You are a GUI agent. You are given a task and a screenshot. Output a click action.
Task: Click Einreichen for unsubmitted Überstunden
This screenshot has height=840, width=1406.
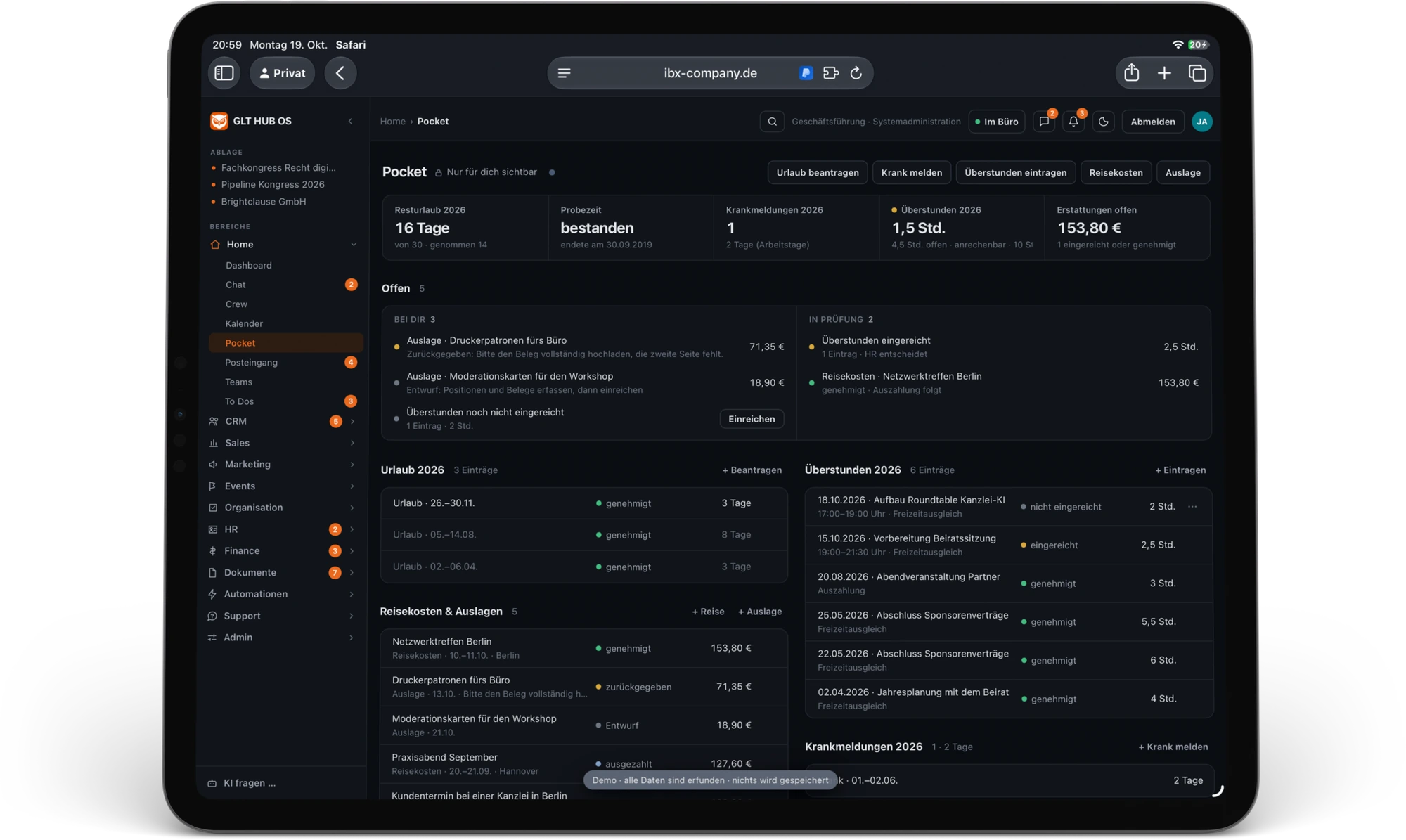[752, 419]
